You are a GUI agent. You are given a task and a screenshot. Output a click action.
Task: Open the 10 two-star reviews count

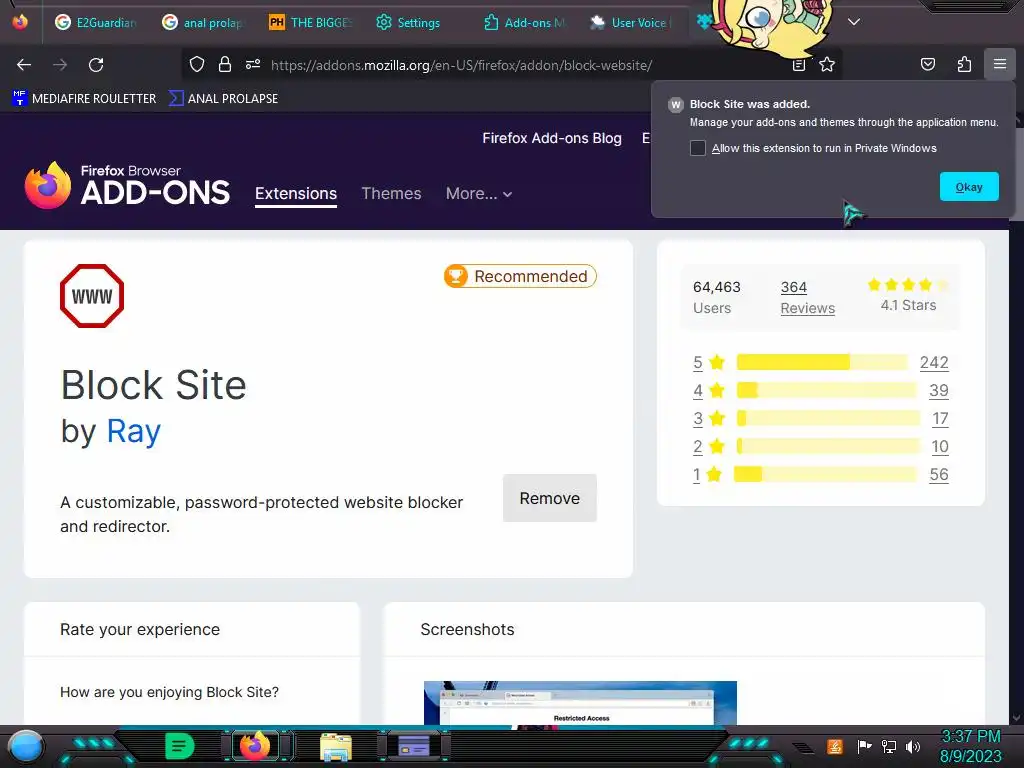pos(940,447)
